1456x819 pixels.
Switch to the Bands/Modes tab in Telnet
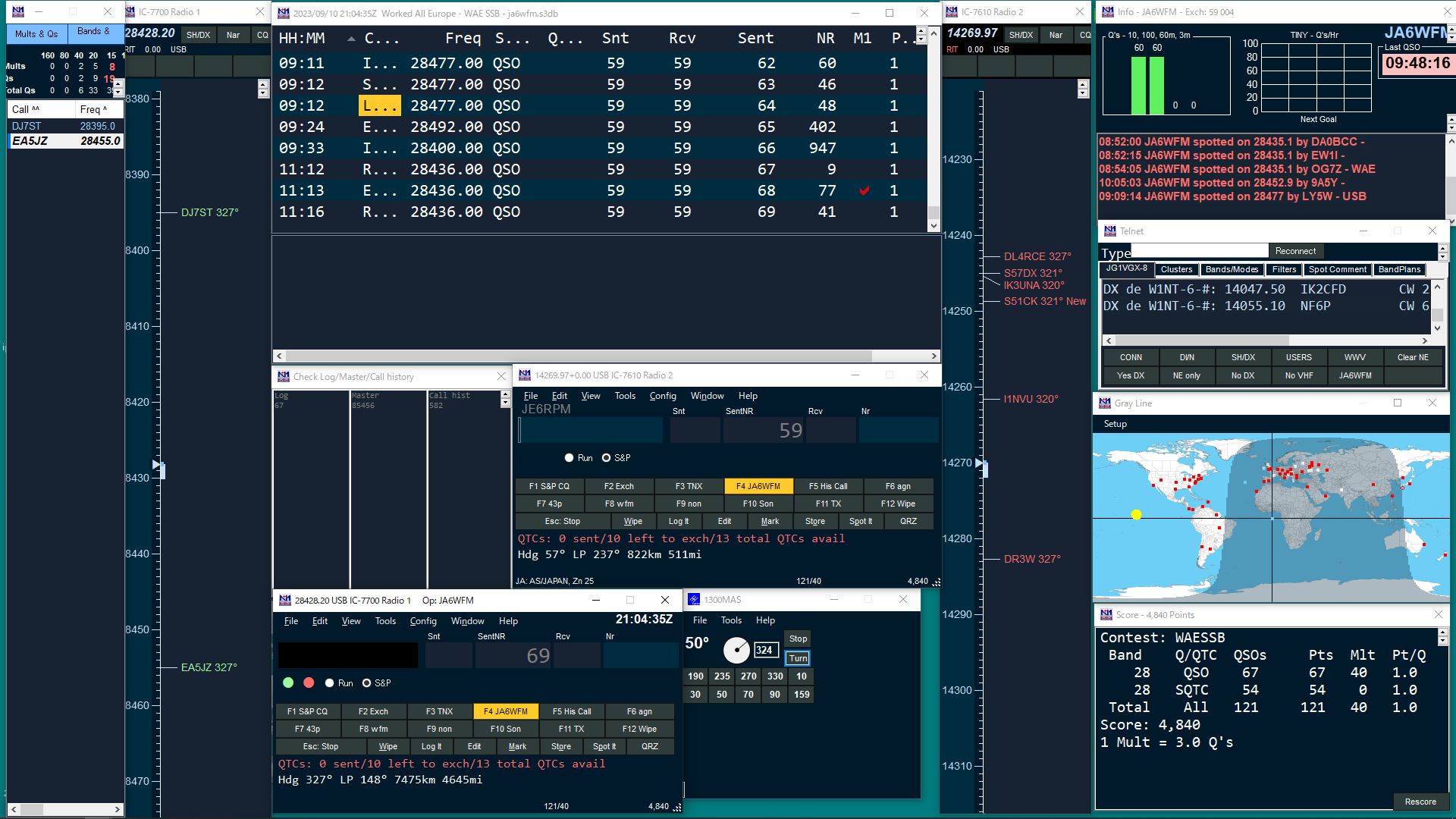pos(1232,269)
